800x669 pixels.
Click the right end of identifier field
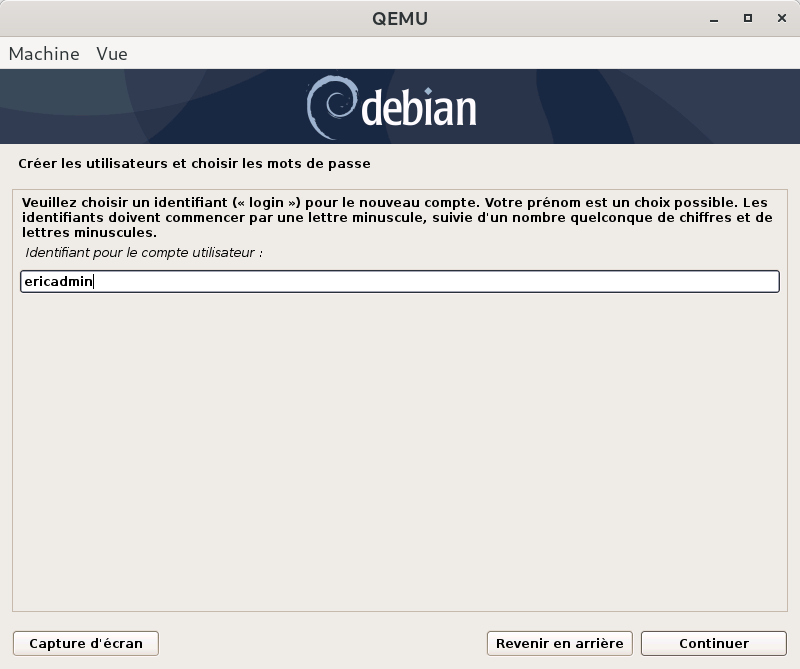pos(760,282)
